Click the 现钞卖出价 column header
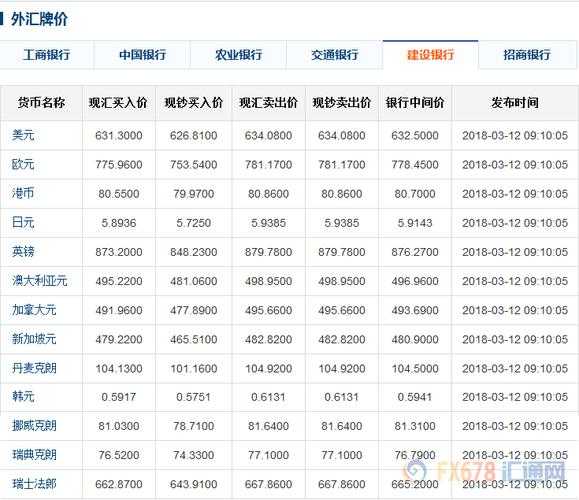 coord(342,103)
